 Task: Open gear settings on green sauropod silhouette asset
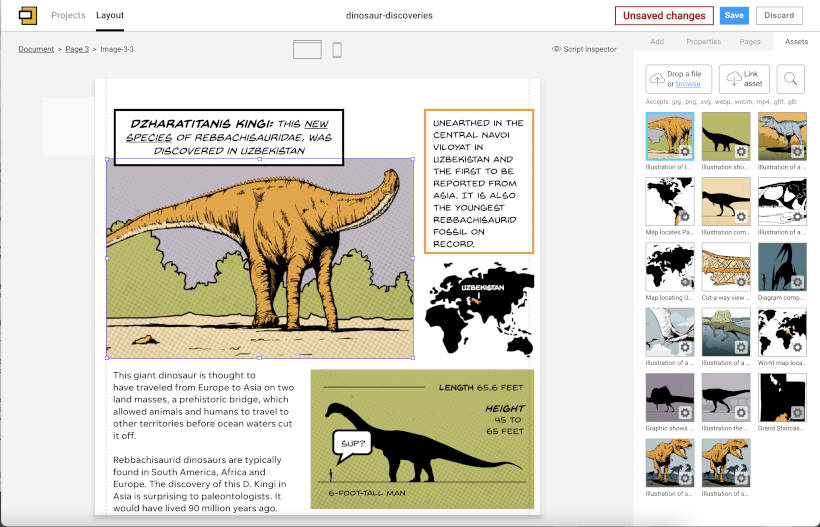(741, 152)
